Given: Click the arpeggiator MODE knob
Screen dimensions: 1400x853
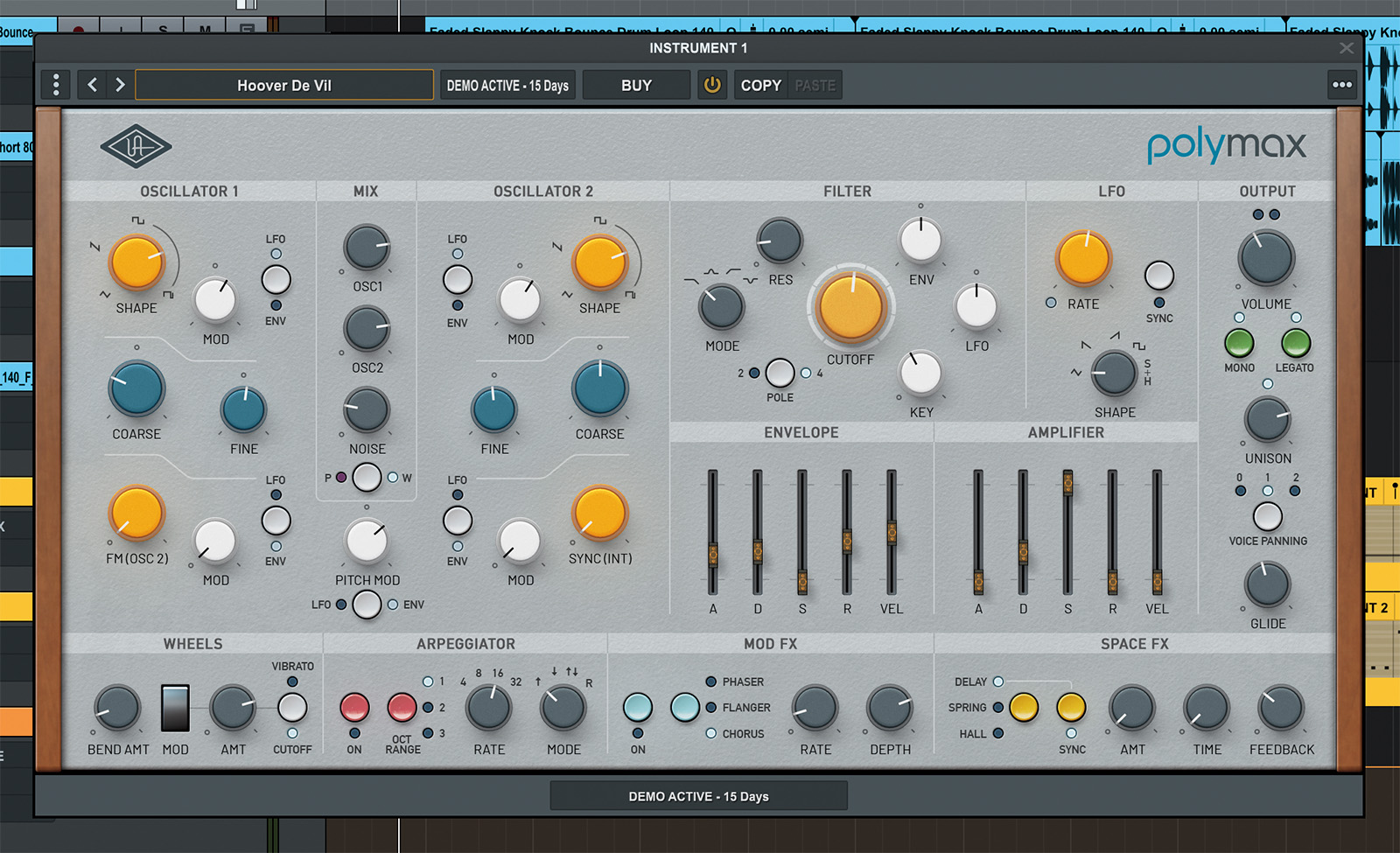Looking at the screenshot, I should pos(563,708).
